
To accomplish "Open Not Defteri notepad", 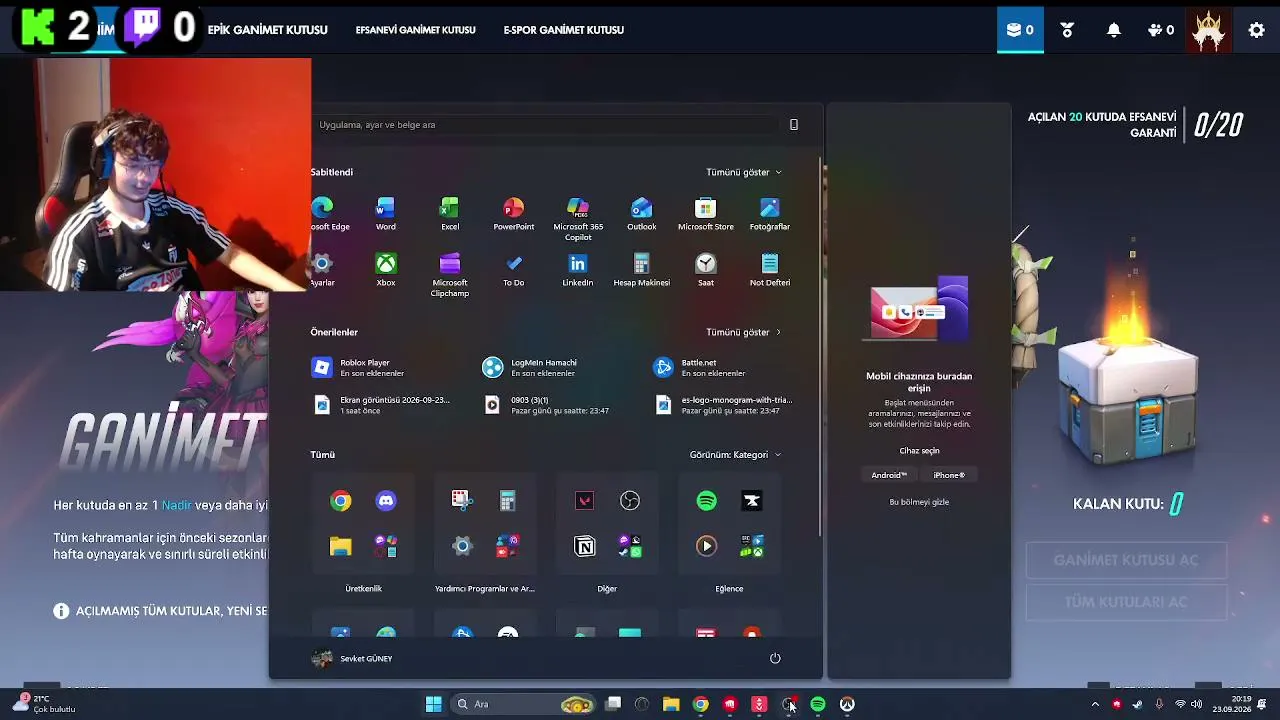I will point(770,269).
